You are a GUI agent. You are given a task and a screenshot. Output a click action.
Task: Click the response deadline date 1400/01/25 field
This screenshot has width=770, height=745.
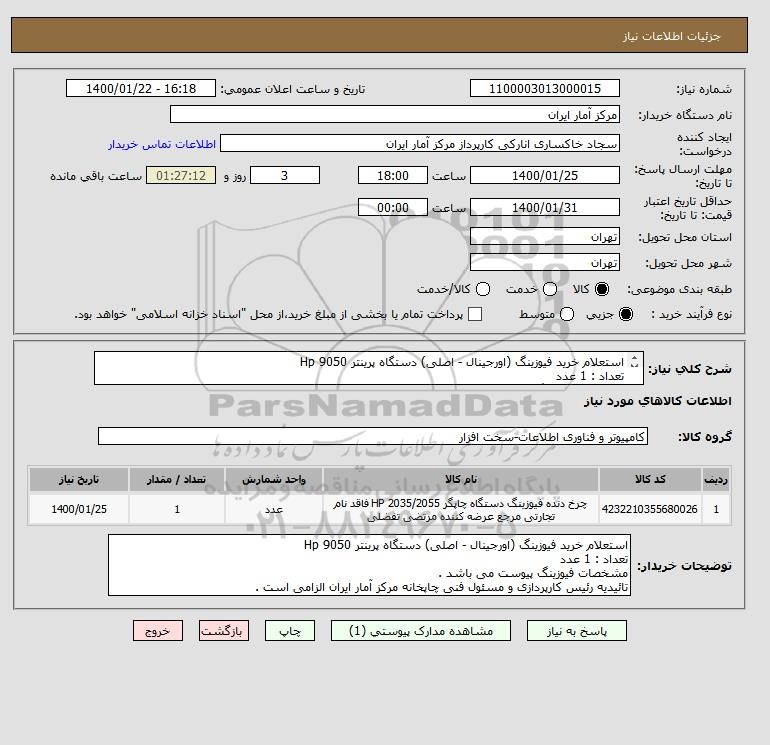point(545,175)
